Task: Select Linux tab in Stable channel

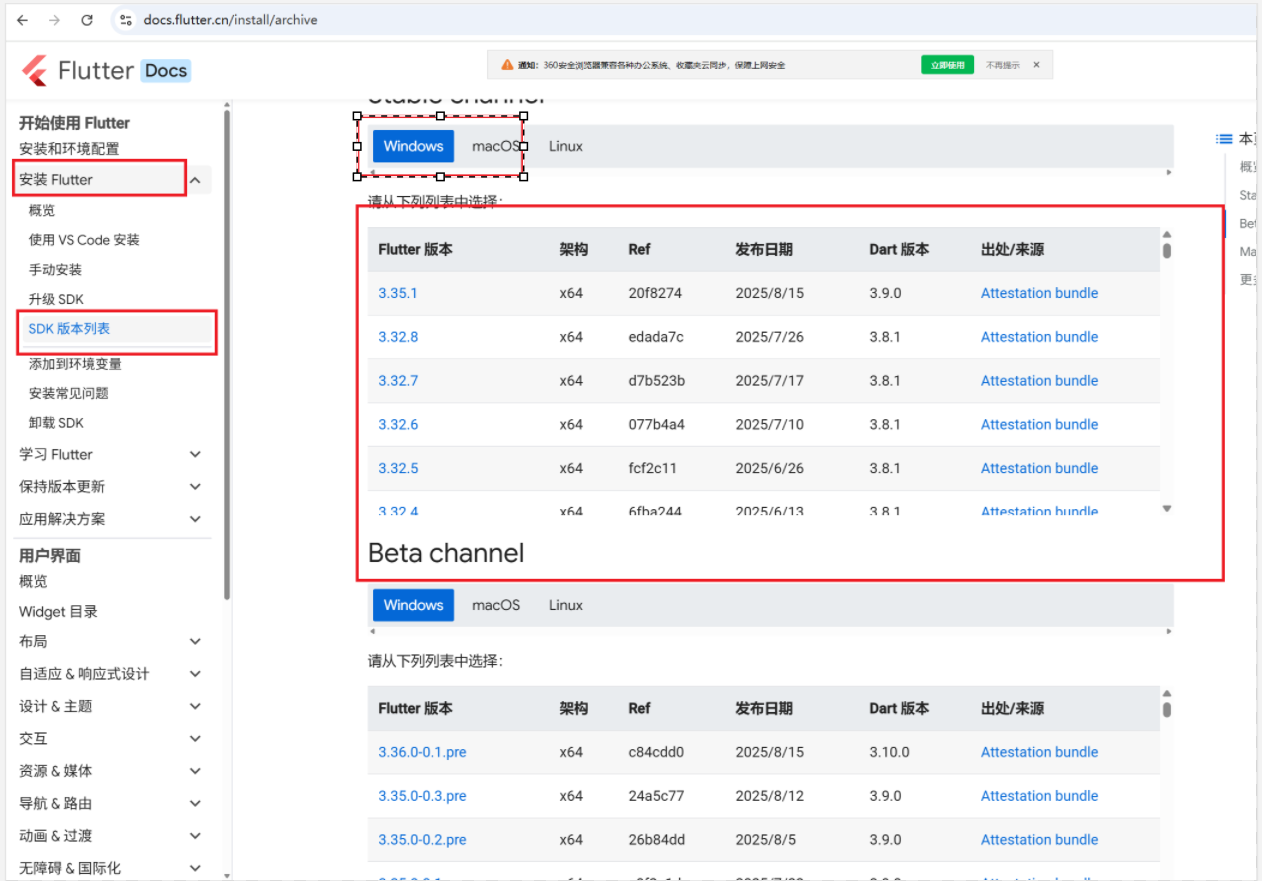Action: pos(565,146)
